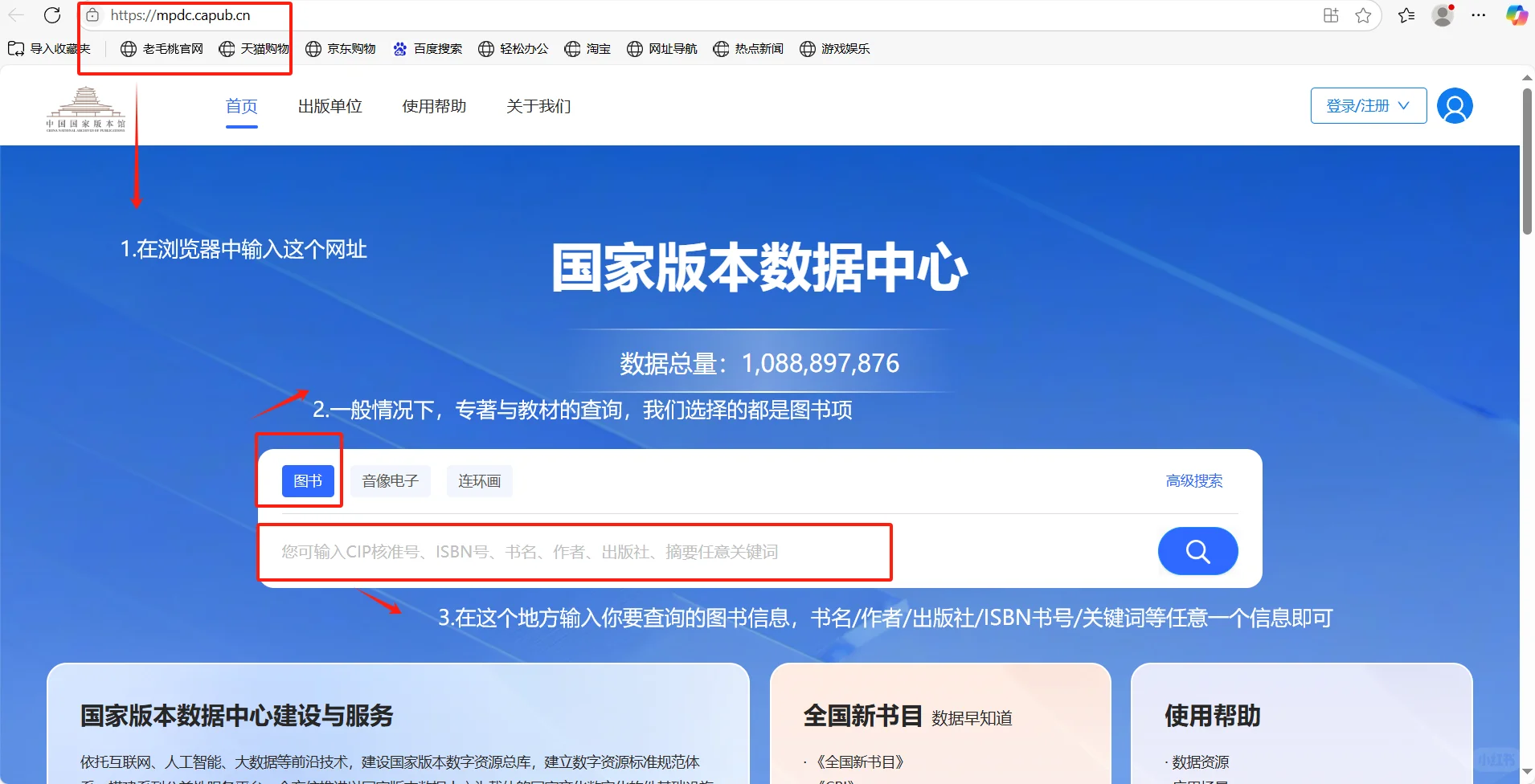Click the page scrollbar up arrow
This screenshot has height=784, width=1535.
1527,78
